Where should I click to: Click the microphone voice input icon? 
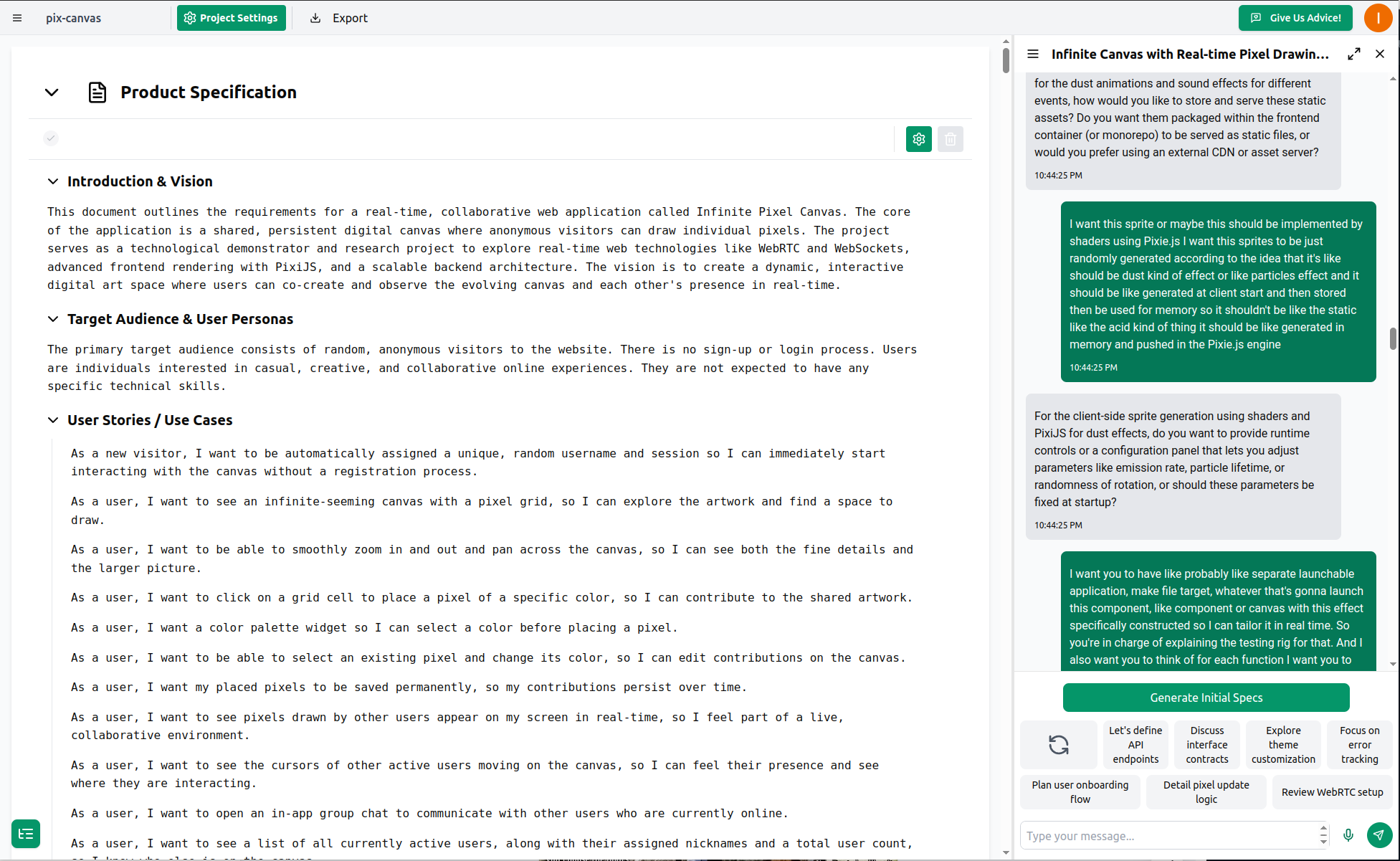[1348, 835]
